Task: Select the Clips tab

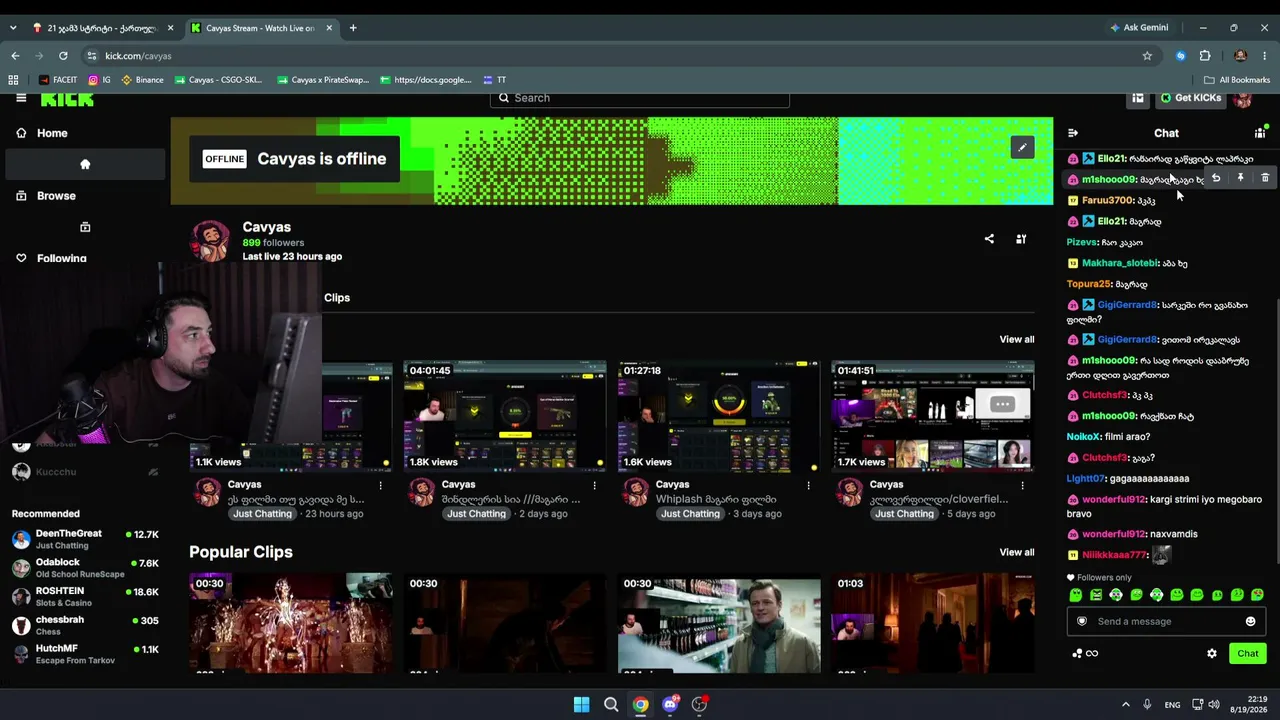Action: tap(337, 298)
